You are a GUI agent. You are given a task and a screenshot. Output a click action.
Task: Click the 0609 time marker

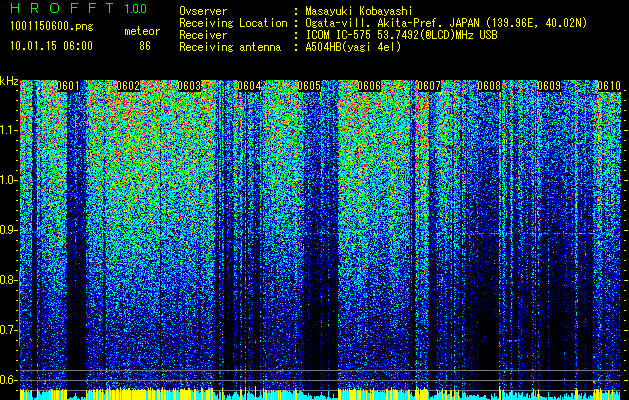[549, 86]
